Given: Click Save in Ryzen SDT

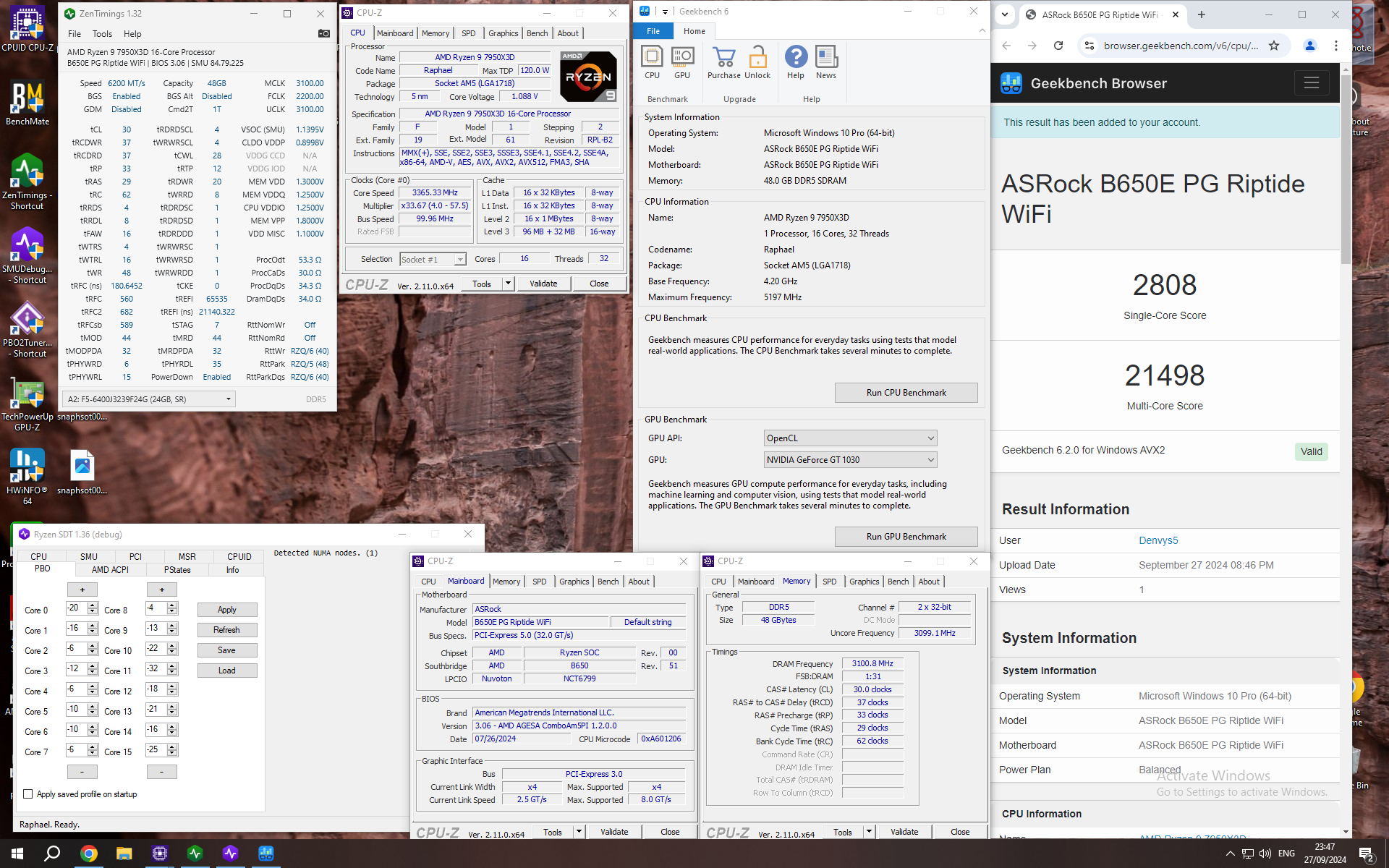Looking at the screenshot, I should point(226,650).
